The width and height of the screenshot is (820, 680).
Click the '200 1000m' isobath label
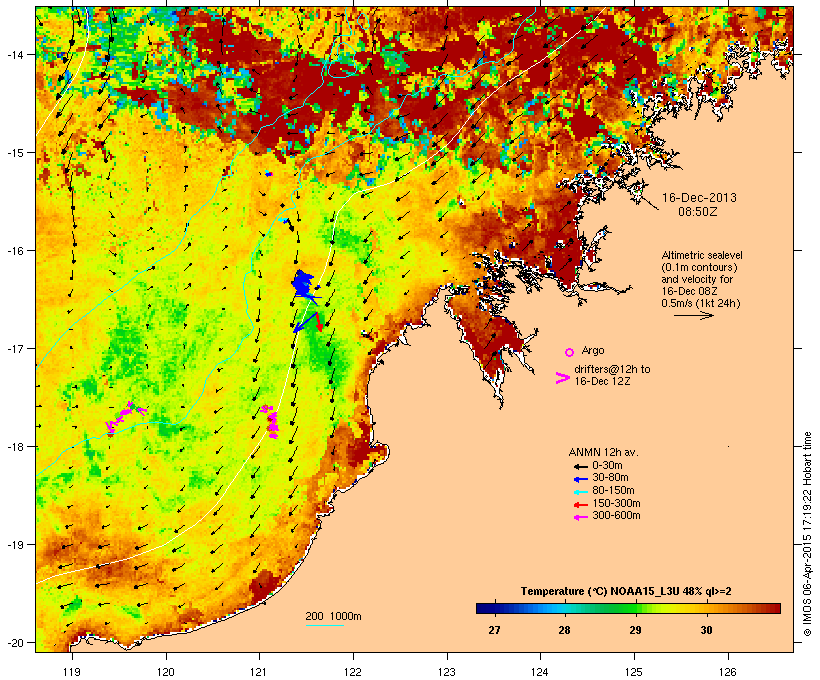(333, 616)
